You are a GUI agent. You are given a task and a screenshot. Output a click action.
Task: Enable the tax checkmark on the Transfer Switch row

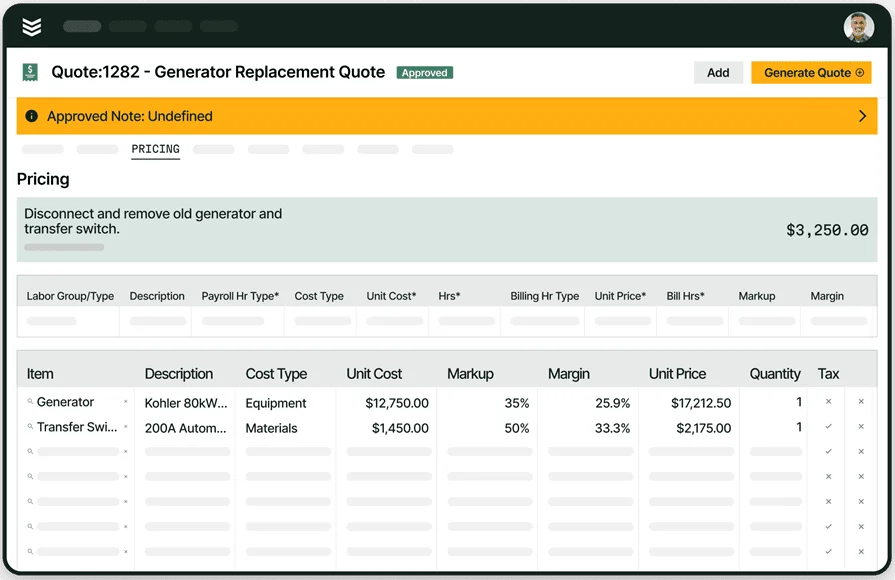(x=828, y=427)
